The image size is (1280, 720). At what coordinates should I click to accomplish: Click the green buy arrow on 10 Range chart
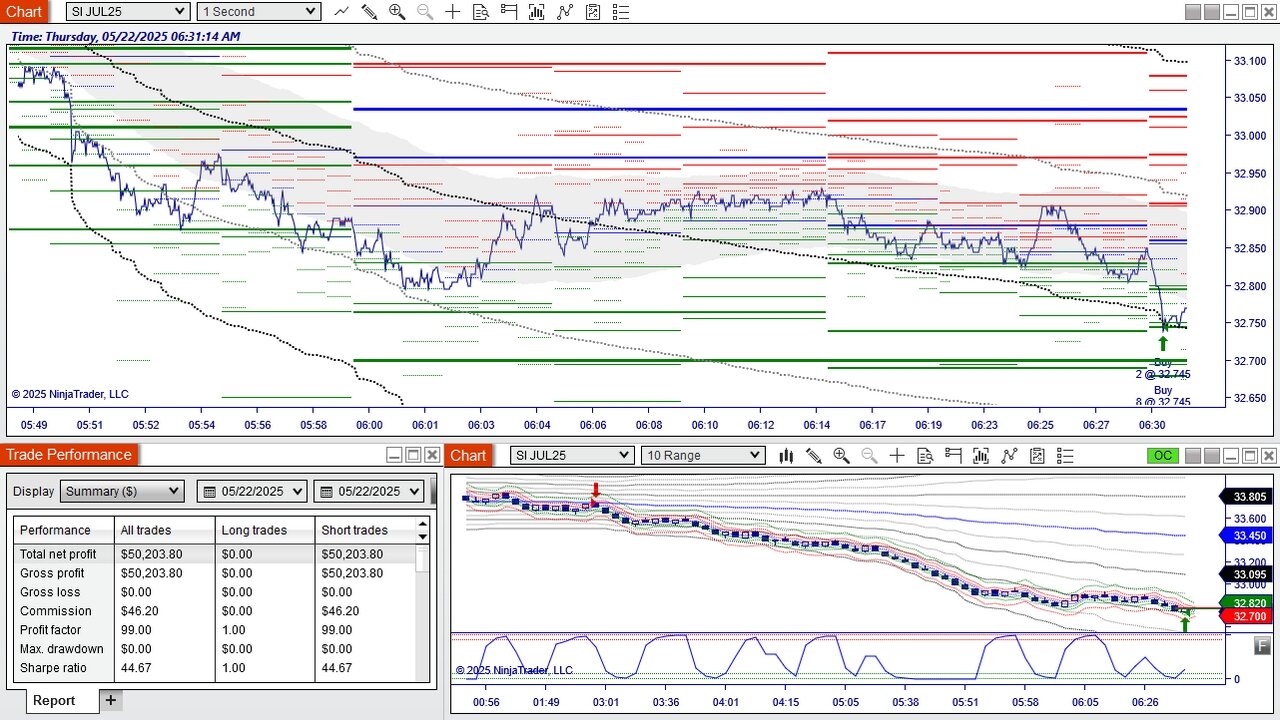tap(1186, 624)
